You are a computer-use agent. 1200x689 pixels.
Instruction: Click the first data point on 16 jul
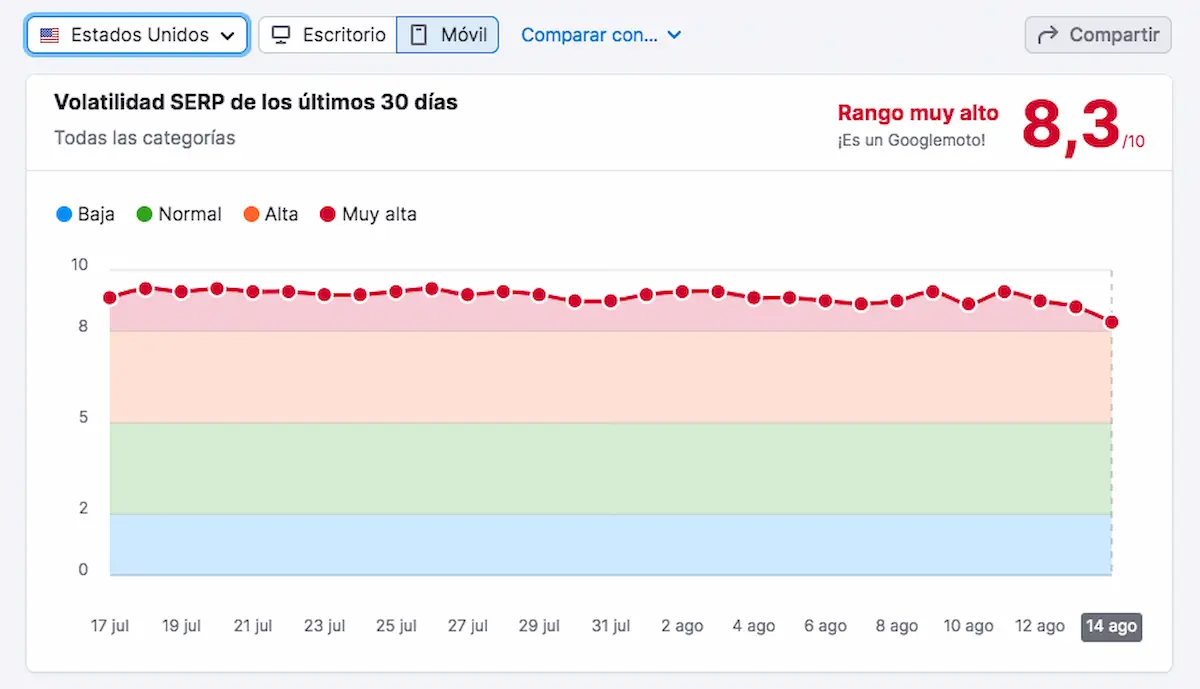110,298
